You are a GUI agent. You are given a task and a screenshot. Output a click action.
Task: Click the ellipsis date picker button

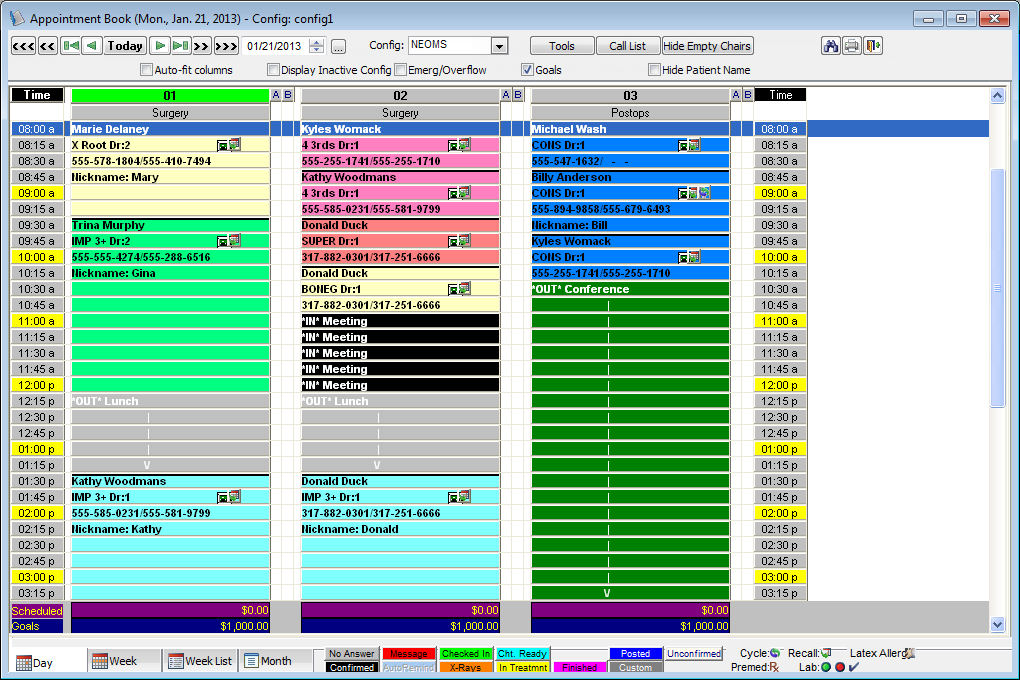point(338,46)
